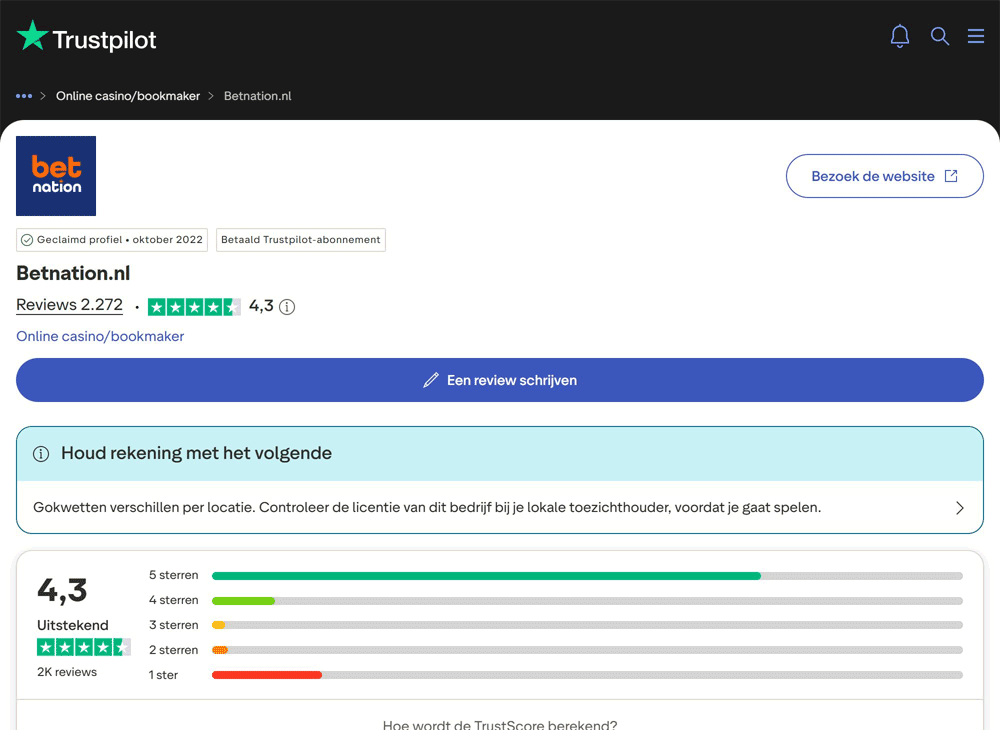Image resolution: width=1000 pixels, height=730 pixels.
Task: Open the blue Online casino/bookmaker category link
Action: click(100, 337)
